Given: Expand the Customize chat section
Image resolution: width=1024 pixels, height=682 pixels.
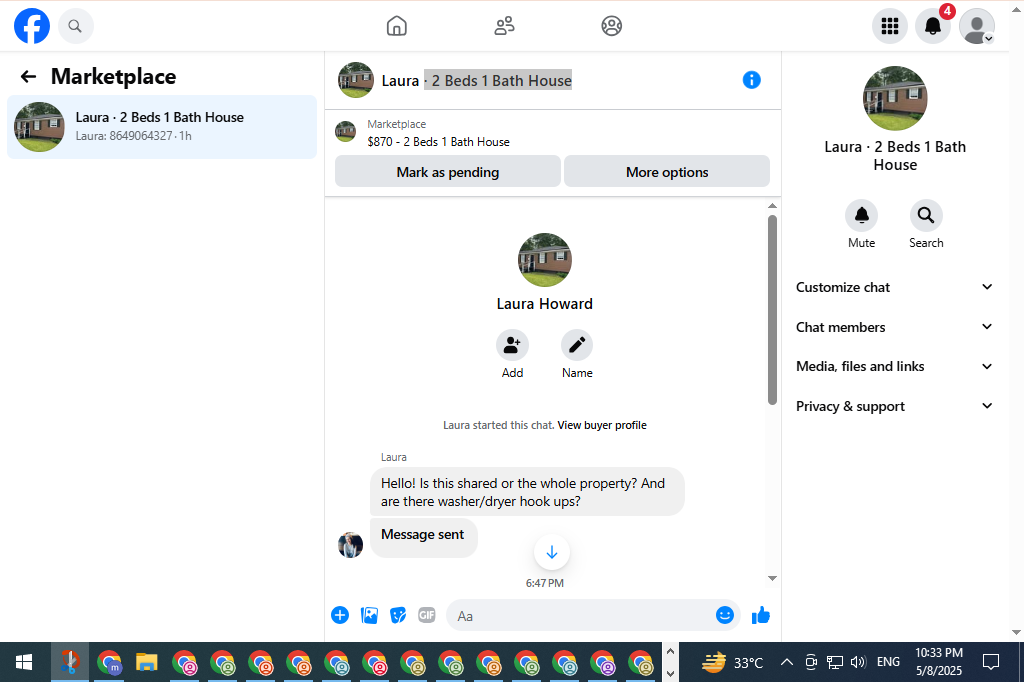Looking at the screenshot, I should point(894,287).
